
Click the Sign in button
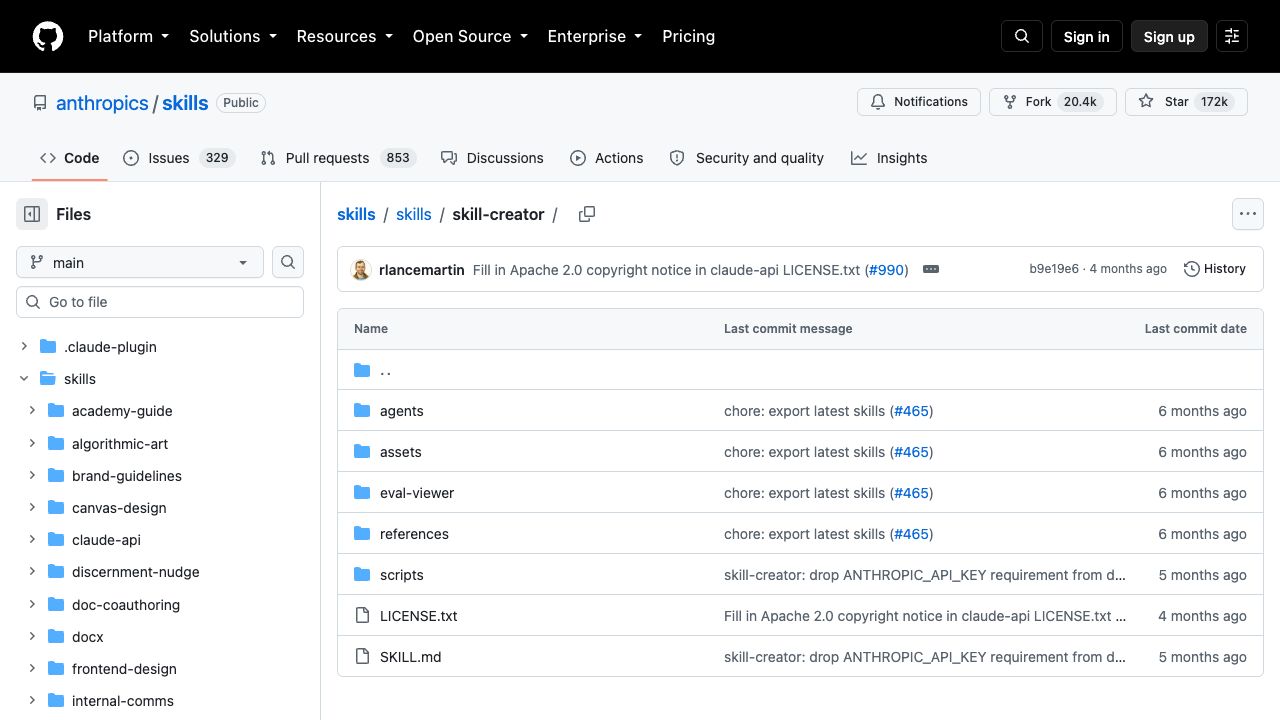(1087, 36)
